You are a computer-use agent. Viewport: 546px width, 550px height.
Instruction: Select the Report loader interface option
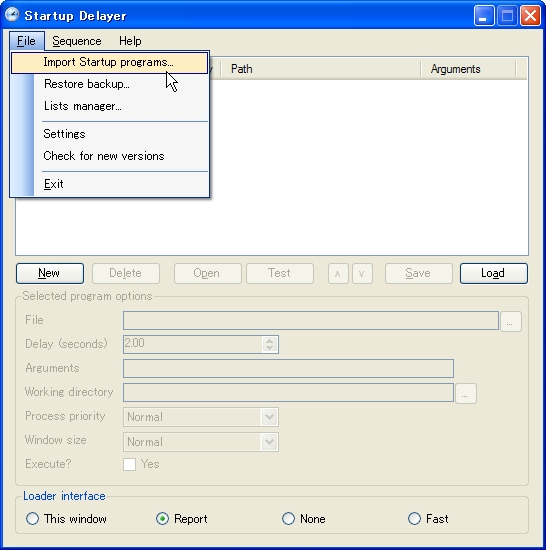(x=162, y=518)
